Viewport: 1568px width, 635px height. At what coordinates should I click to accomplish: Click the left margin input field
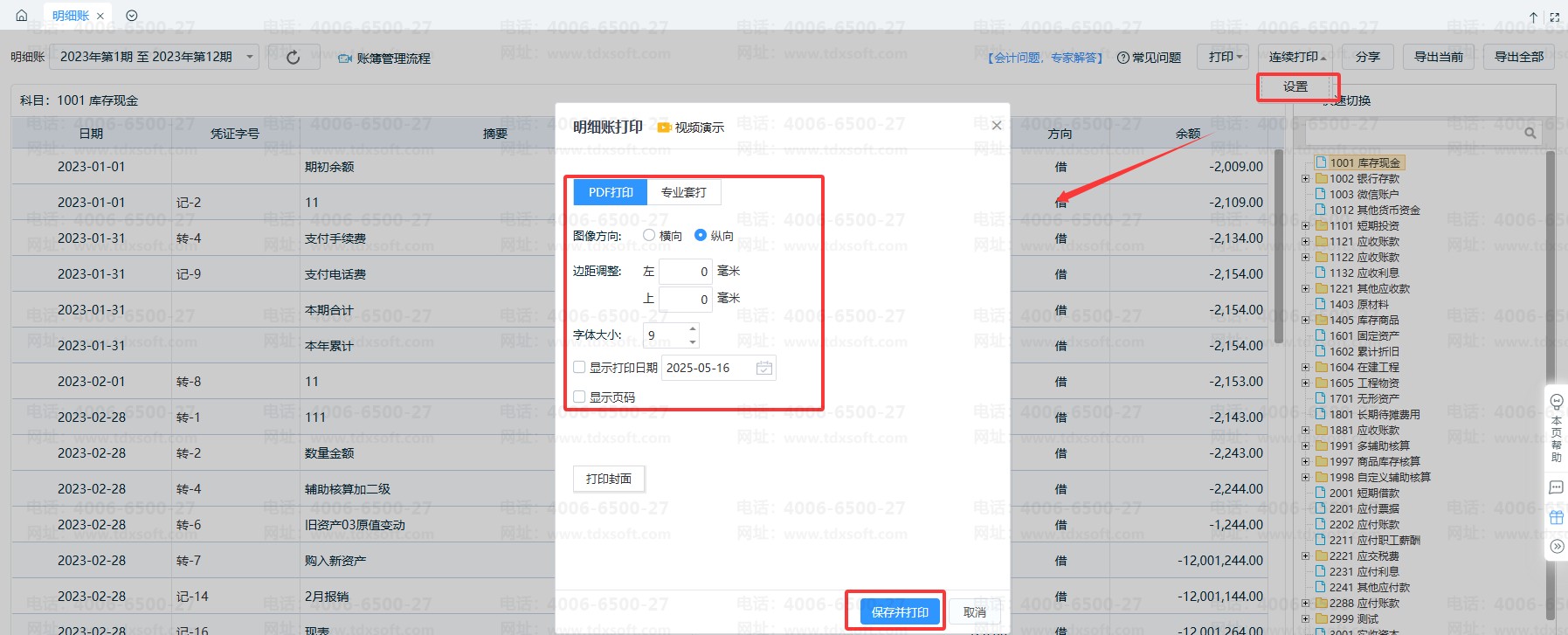pyautogui.click(x=685, y=272)
